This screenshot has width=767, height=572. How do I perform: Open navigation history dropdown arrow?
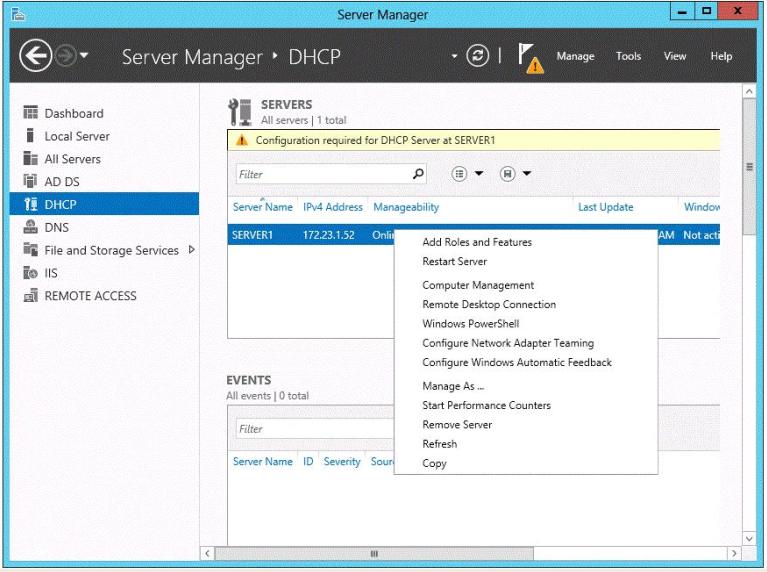click(84, 55)
